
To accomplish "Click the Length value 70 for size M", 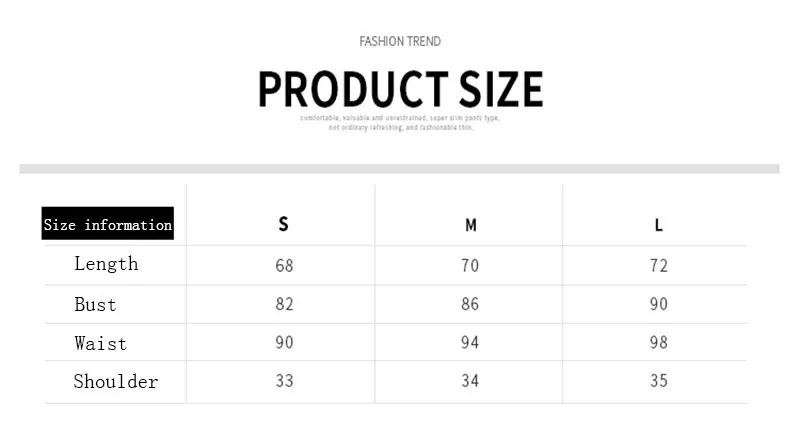I will tap(470, 265).
